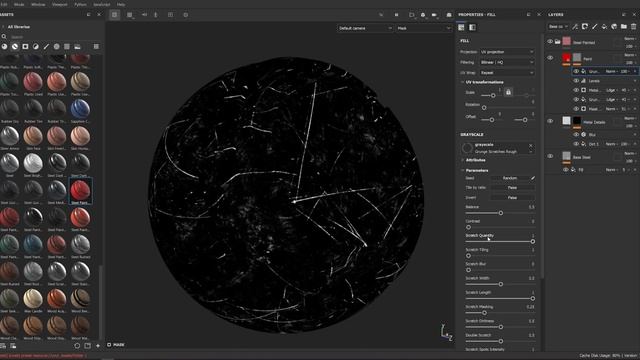Click the add paint layer brush icon
The image size is (640, 360).
(x=595, y=27)
